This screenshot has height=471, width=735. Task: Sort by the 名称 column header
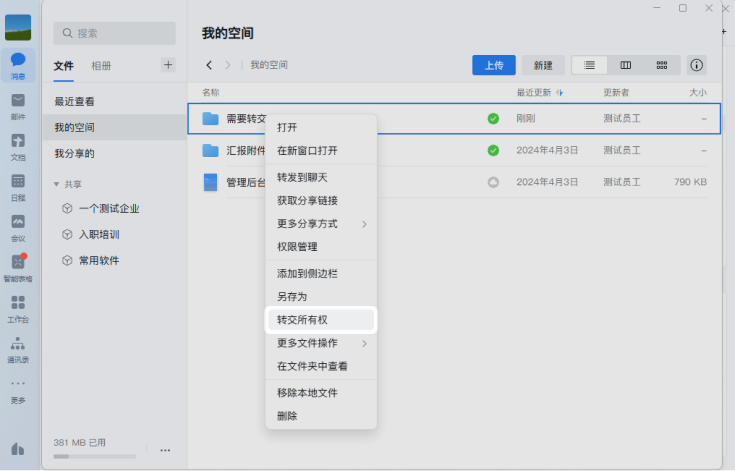(x=210, y=92)
